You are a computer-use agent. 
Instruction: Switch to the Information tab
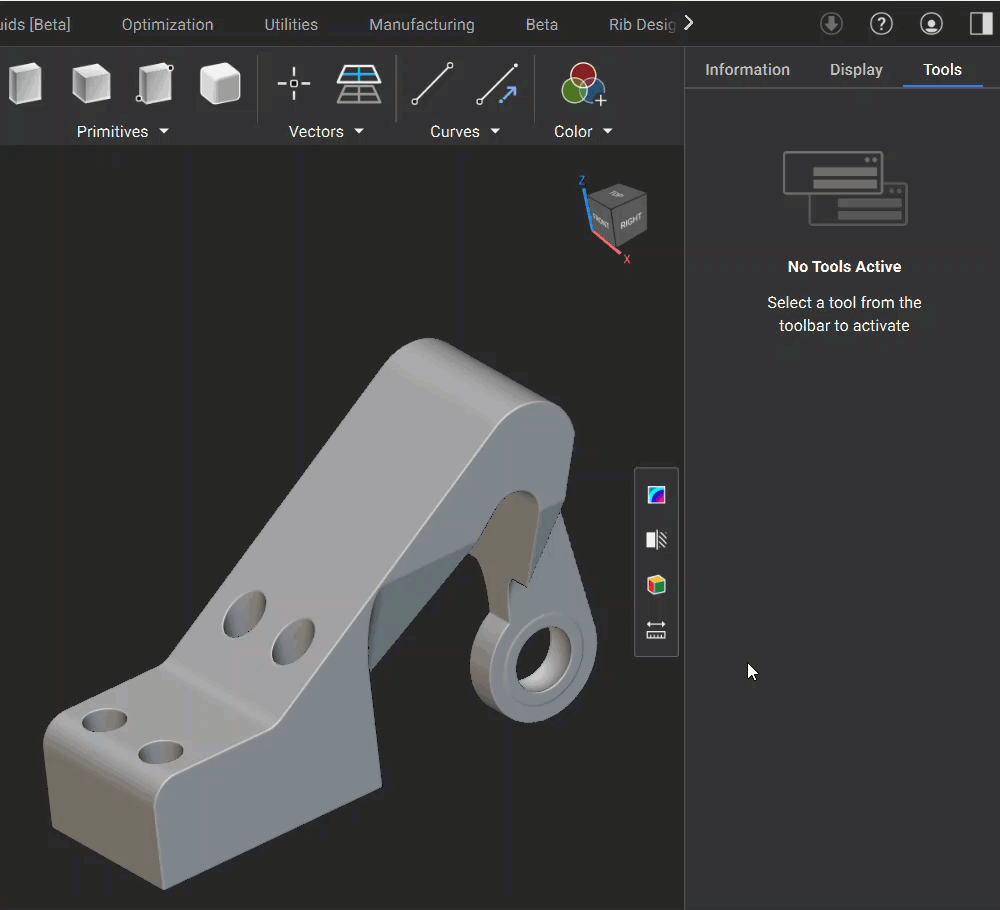click(747, 70)
